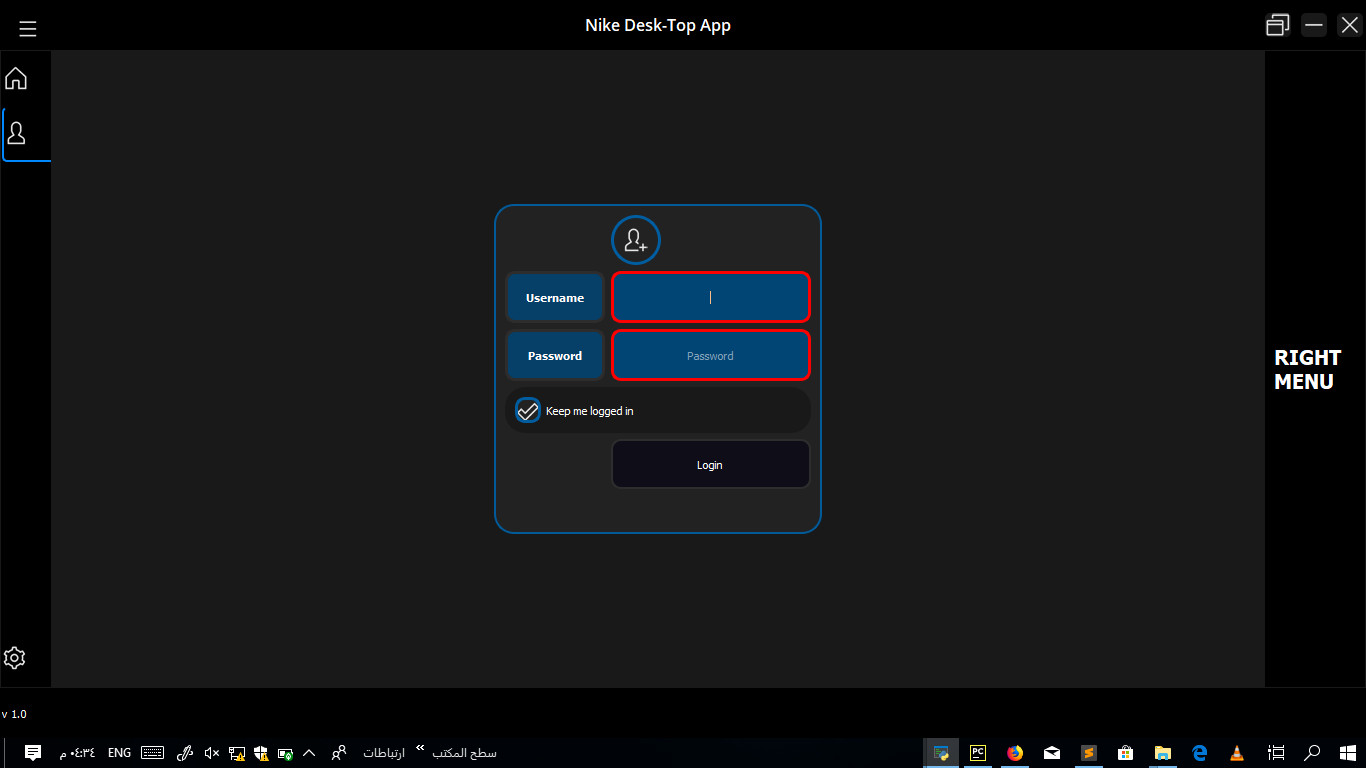The image size is (1366, 768).
Task: Open the Home page from the sidebar
Action: pos(15,78)
